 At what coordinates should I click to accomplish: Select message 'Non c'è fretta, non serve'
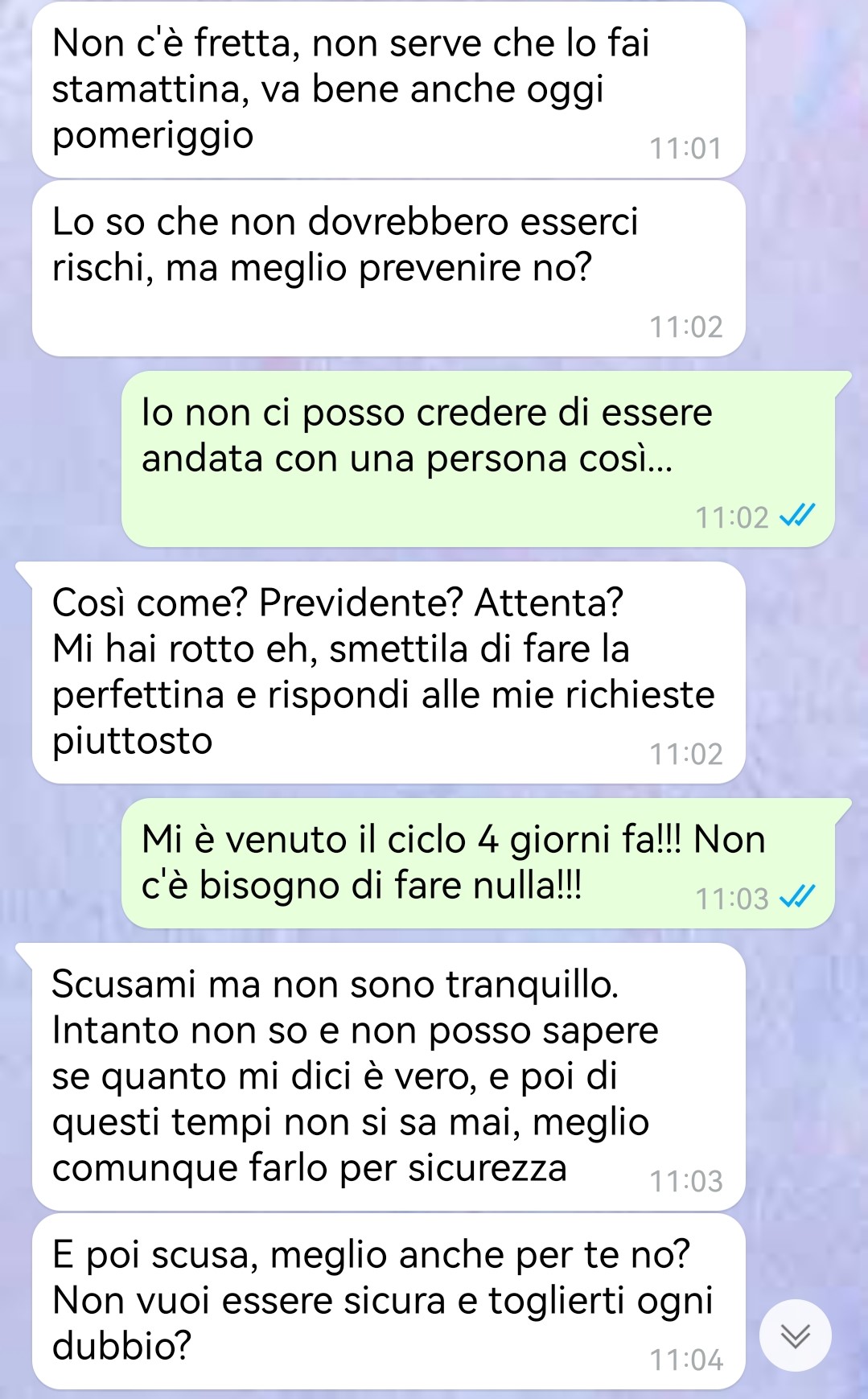pyautogui.click(x=389, y=90)
